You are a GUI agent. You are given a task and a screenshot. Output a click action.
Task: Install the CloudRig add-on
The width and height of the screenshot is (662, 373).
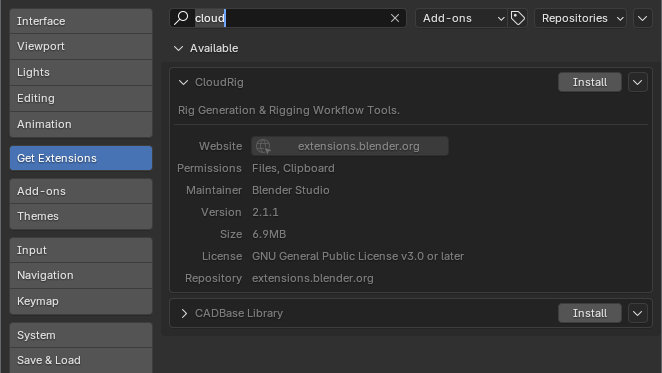click(x=590, y=82)
